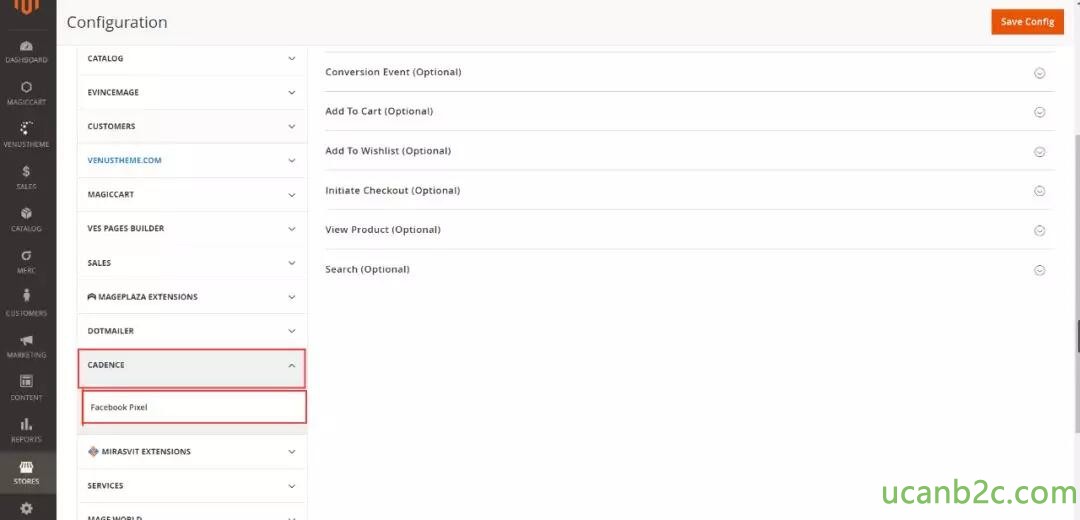Expand the DOTMAILER section chevron
Image resolution: width=1080 pixels, height=520 pixels.
[x=291, y=331]
